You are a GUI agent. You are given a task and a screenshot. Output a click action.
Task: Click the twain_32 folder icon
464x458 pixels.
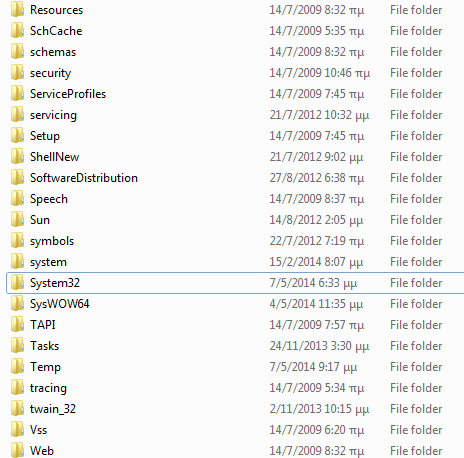click(x=17, y=409)
